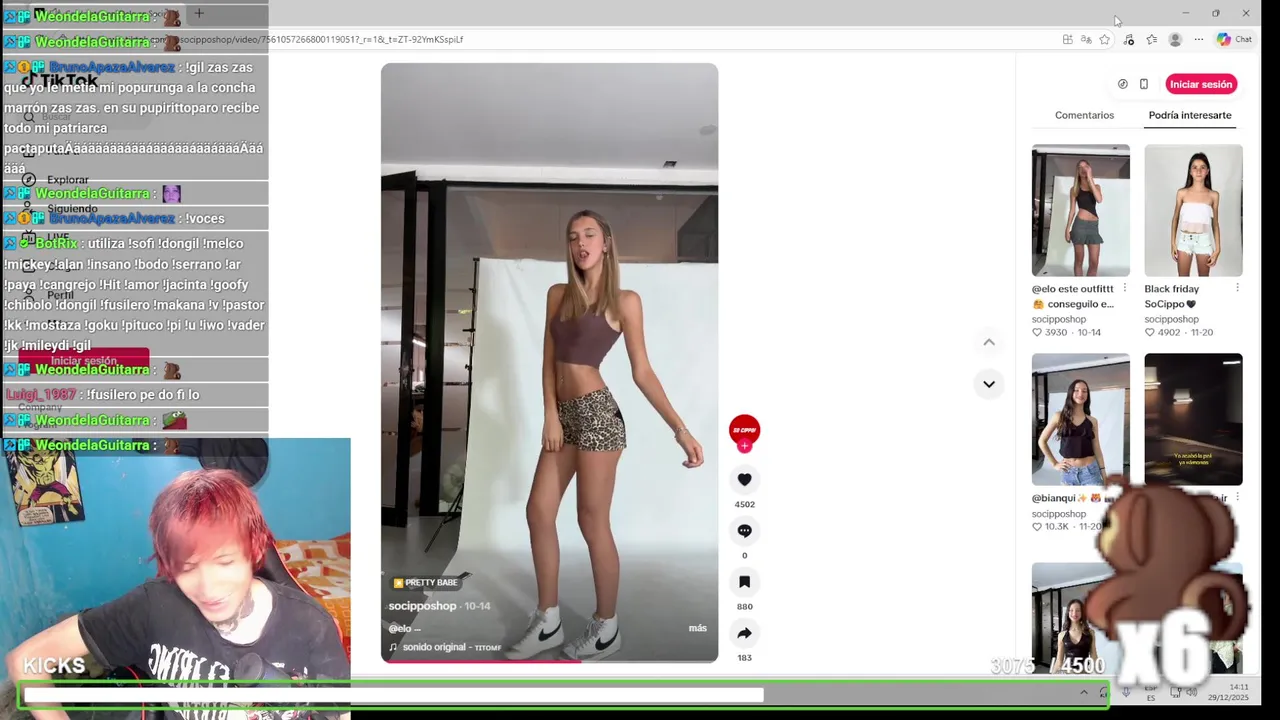Open Copilot Chat in browser toolbar
This screenshot has height=720, width=1280.
pyautogui.click(x=1234, y=39)
